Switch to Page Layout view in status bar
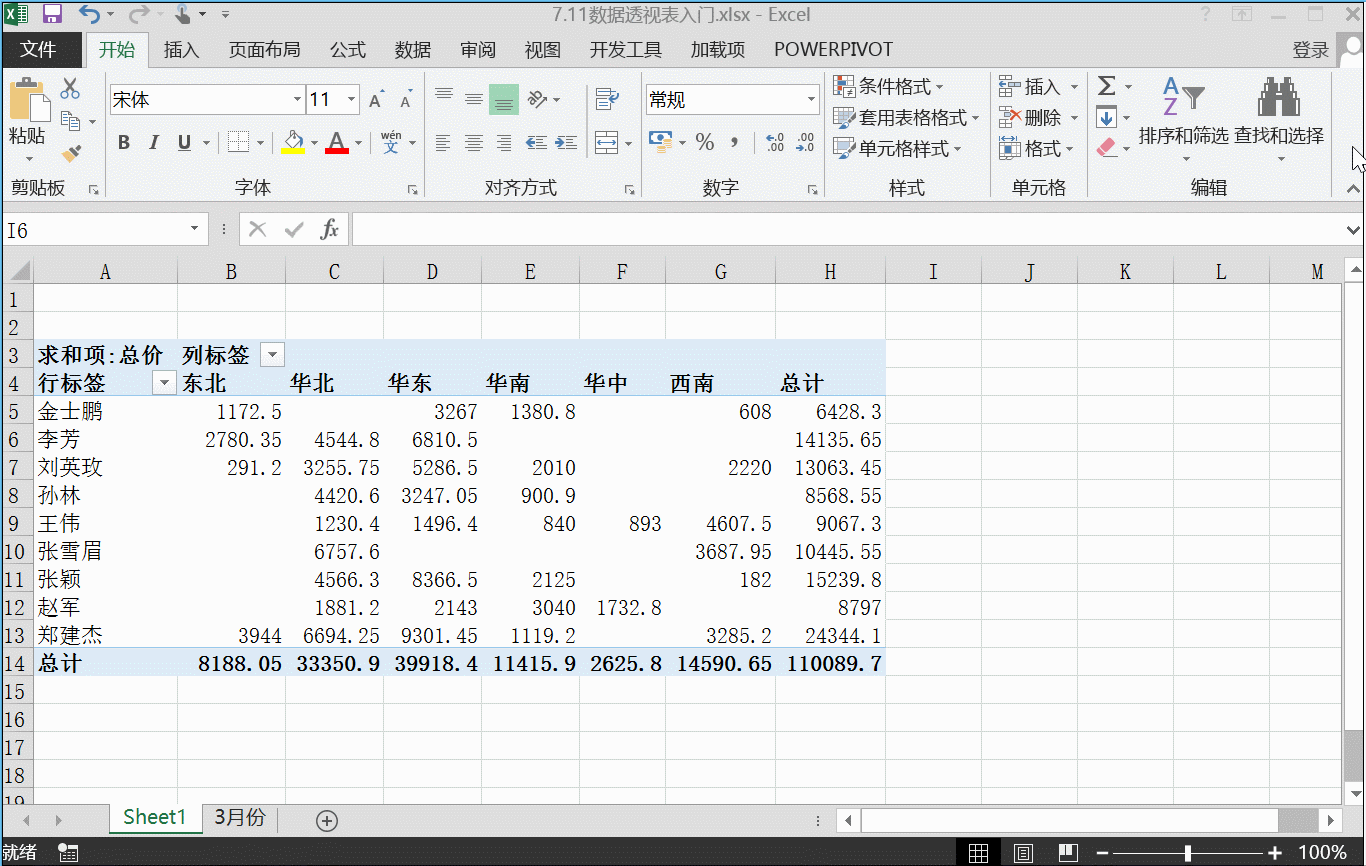 pyautogui.click(x=1023, y=851)
